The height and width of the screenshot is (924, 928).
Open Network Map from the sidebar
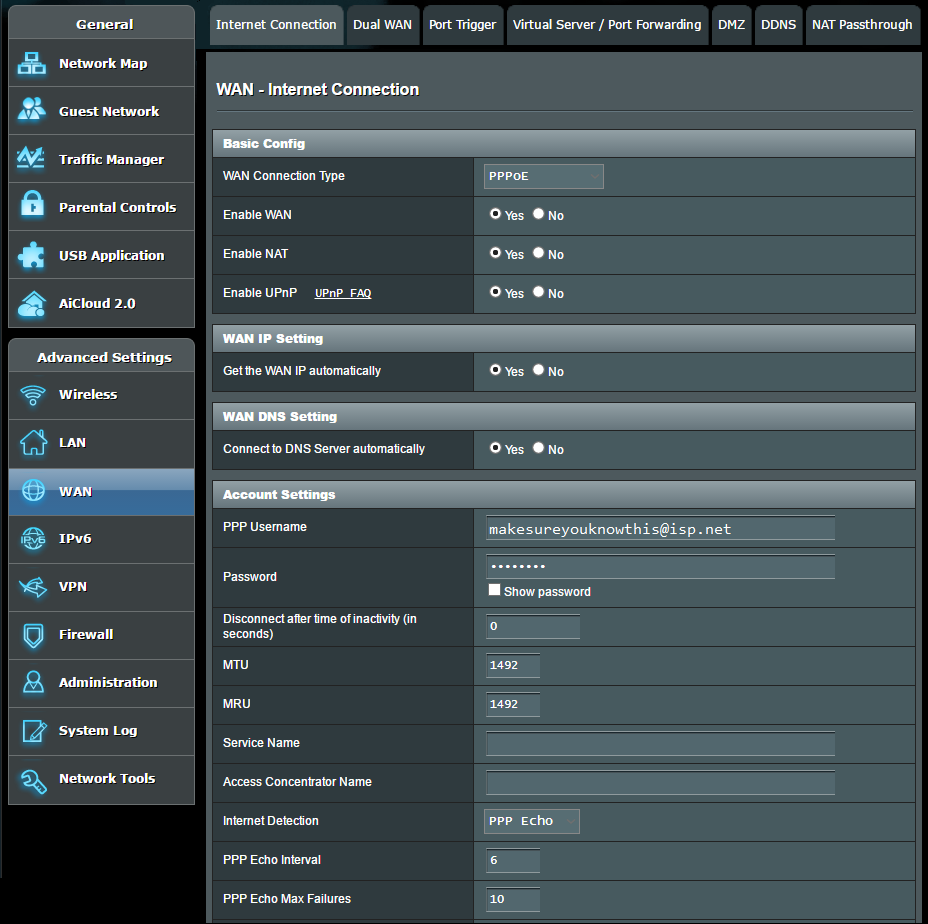(101, 63)
